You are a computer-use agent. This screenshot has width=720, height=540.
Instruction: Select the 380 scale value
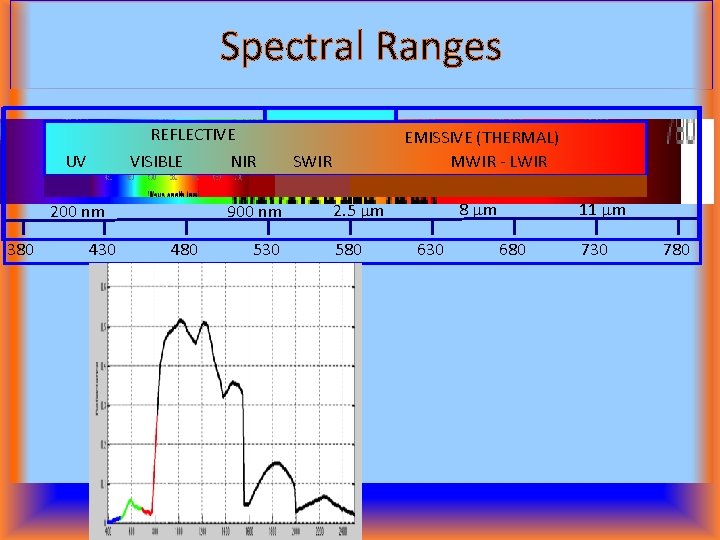click(x=21, y=250)
